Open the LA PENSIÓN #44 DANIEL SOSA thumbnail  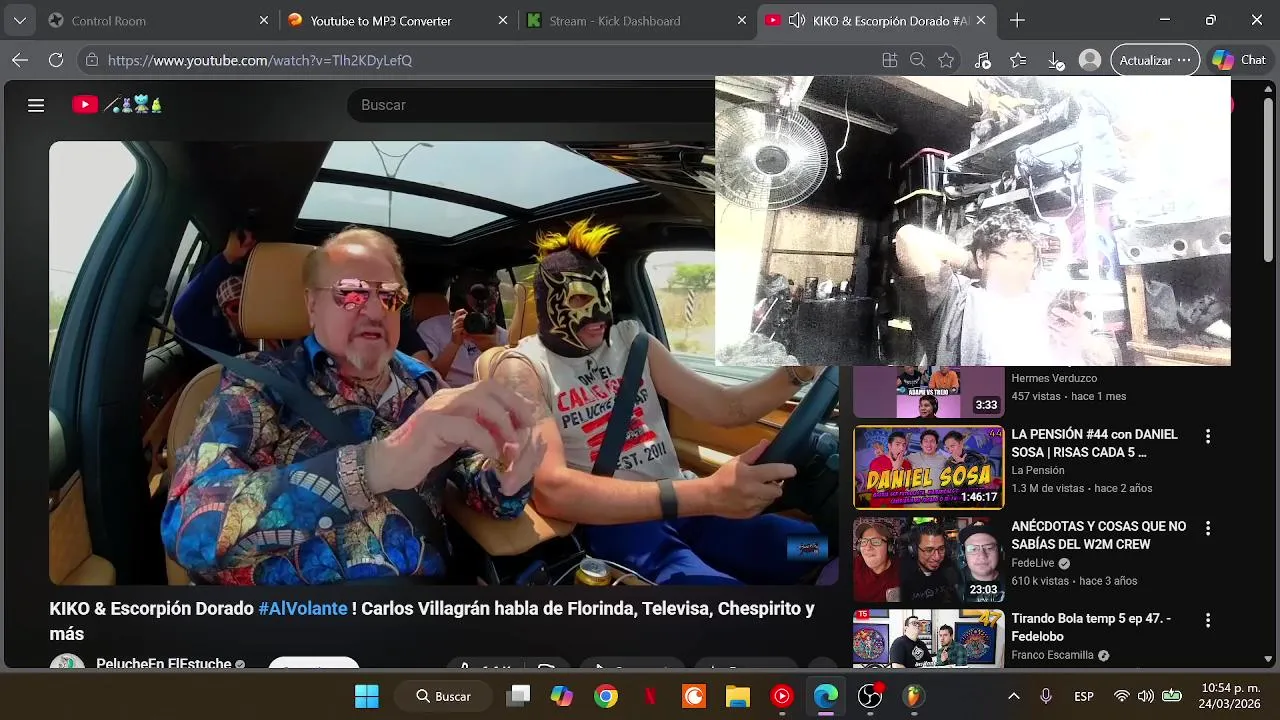pos(928,468)
